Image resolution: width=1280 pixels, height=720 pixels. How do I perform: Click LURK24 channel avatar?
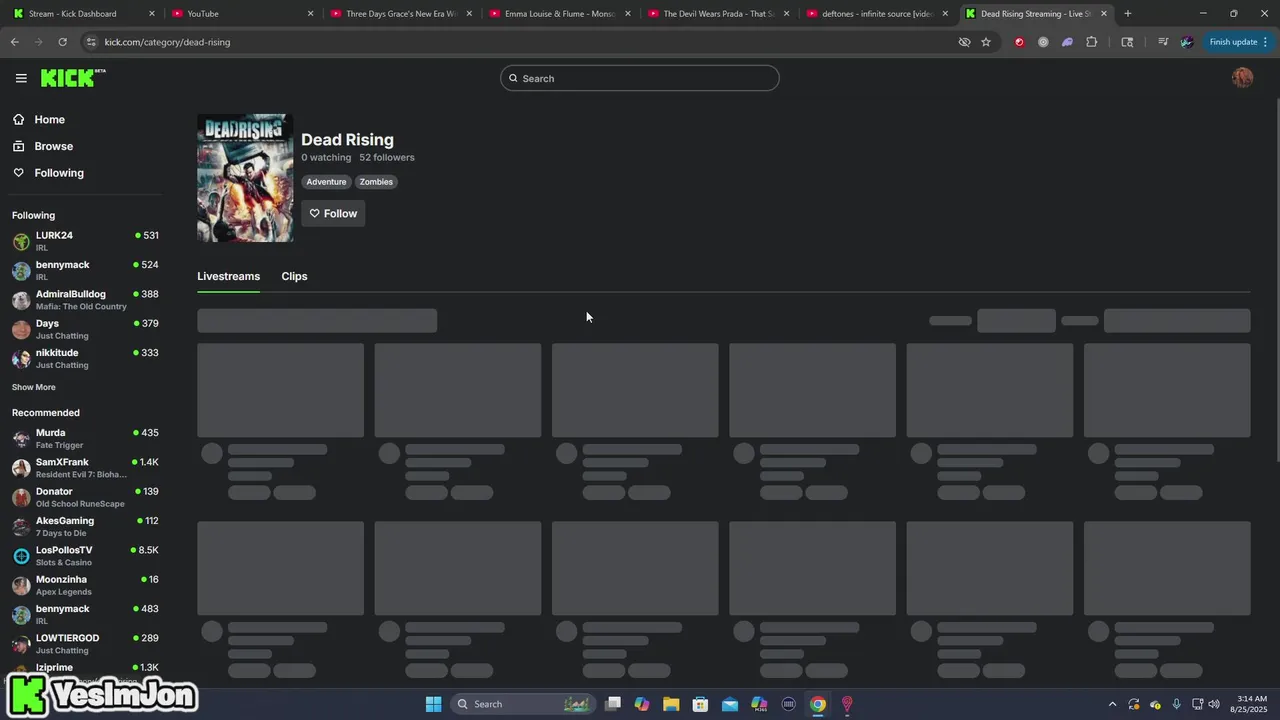(21, 242)
